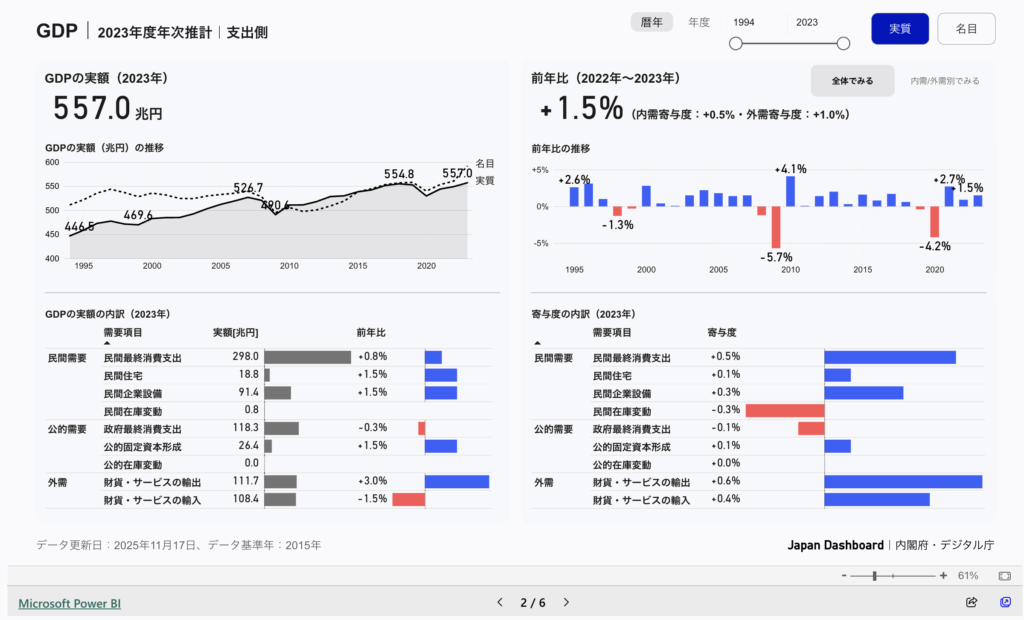Zoom out with the minus icon

pos(844,576)
